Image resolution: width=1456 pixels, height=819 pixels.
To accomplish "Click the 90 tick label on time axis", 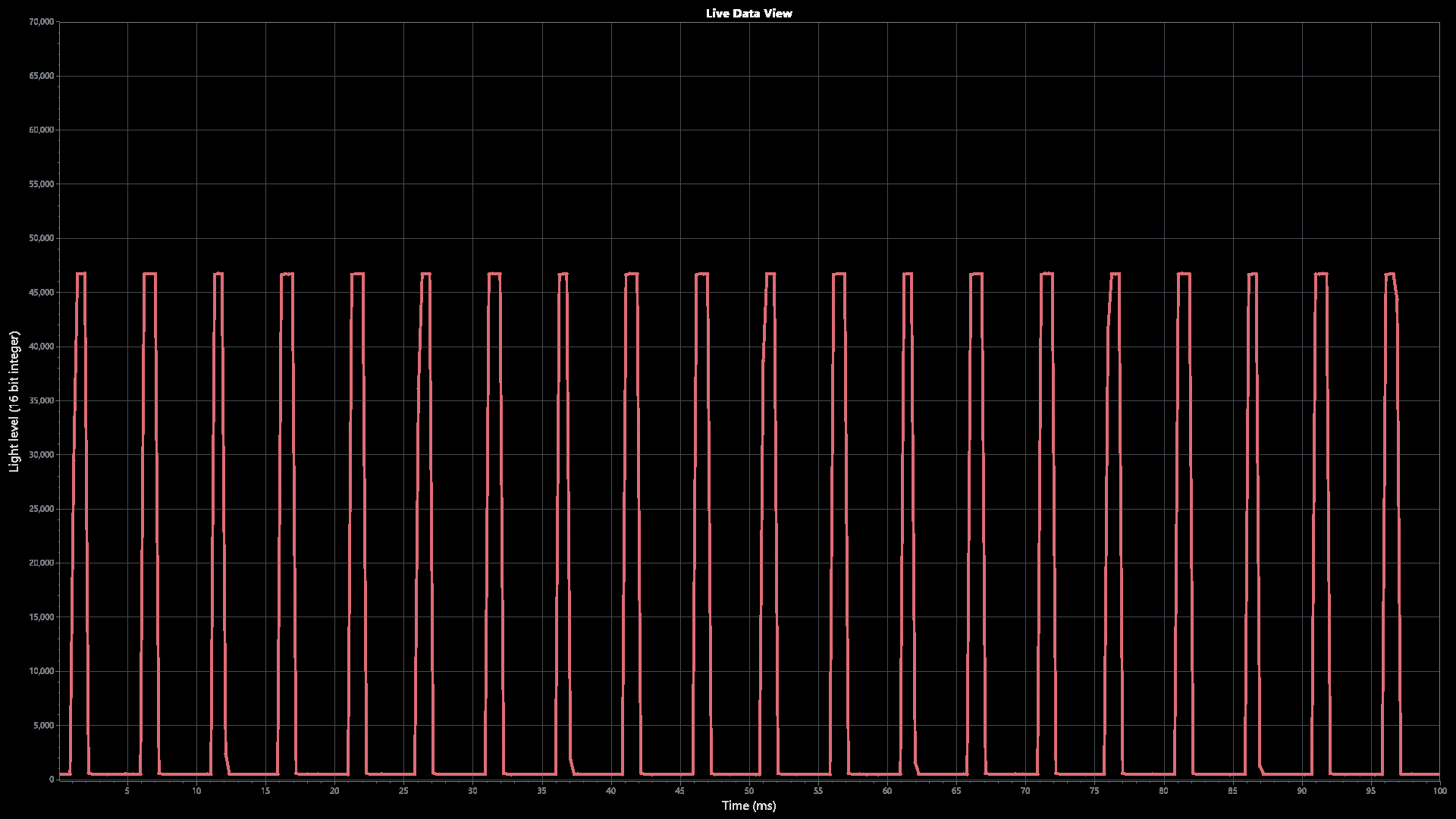I will pos(1301,791).
